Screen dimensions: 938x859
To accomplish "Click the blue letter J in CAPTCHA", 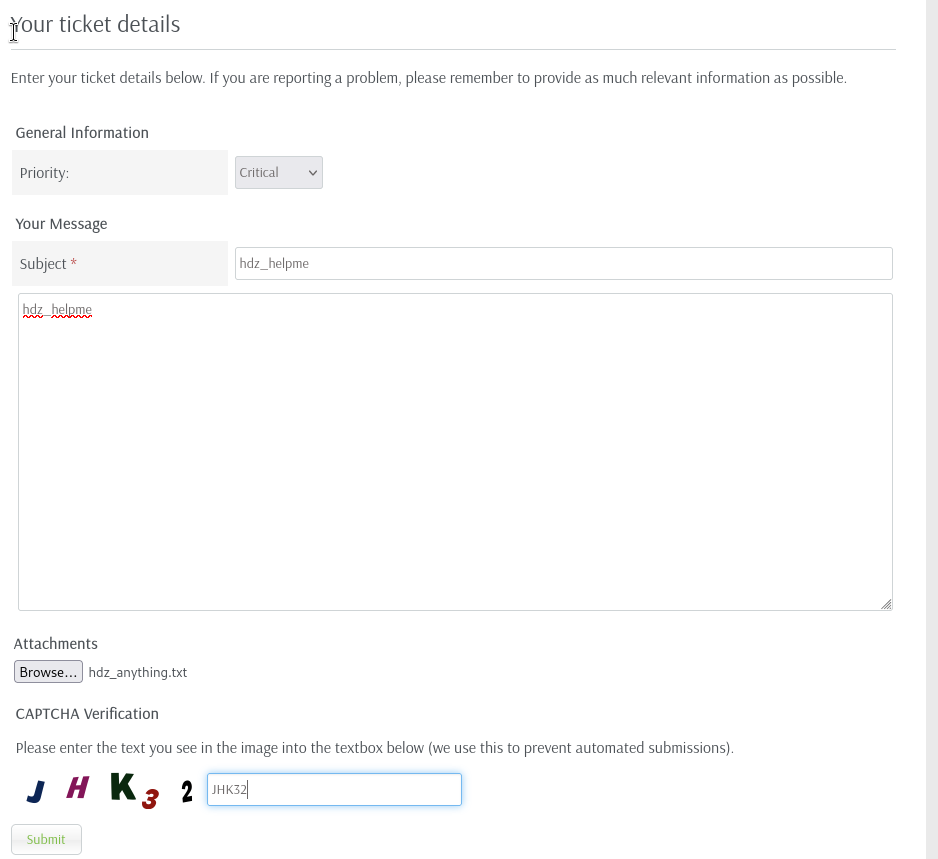I will pos(36,792).
